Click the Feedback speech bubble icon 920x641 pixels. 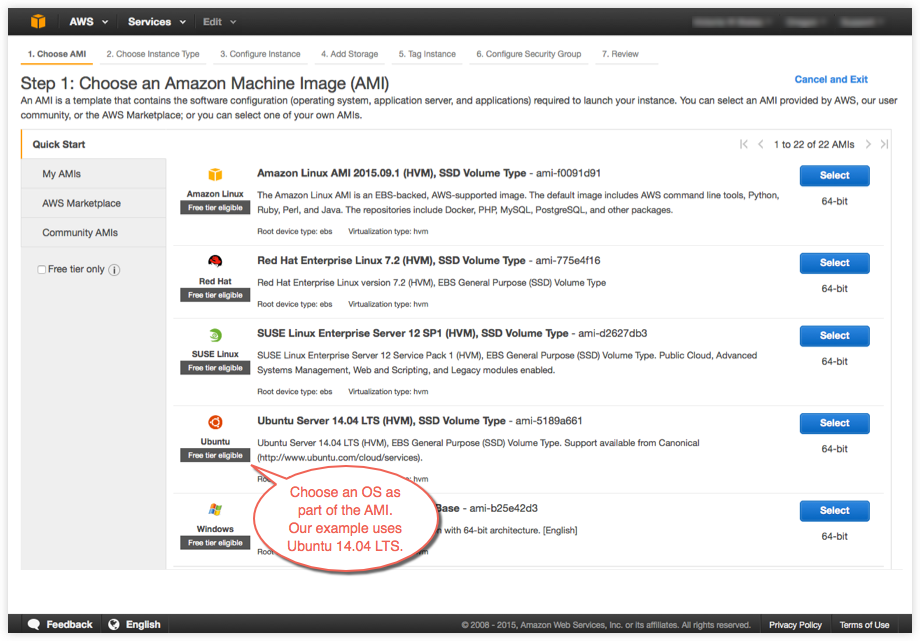[33, 625]
